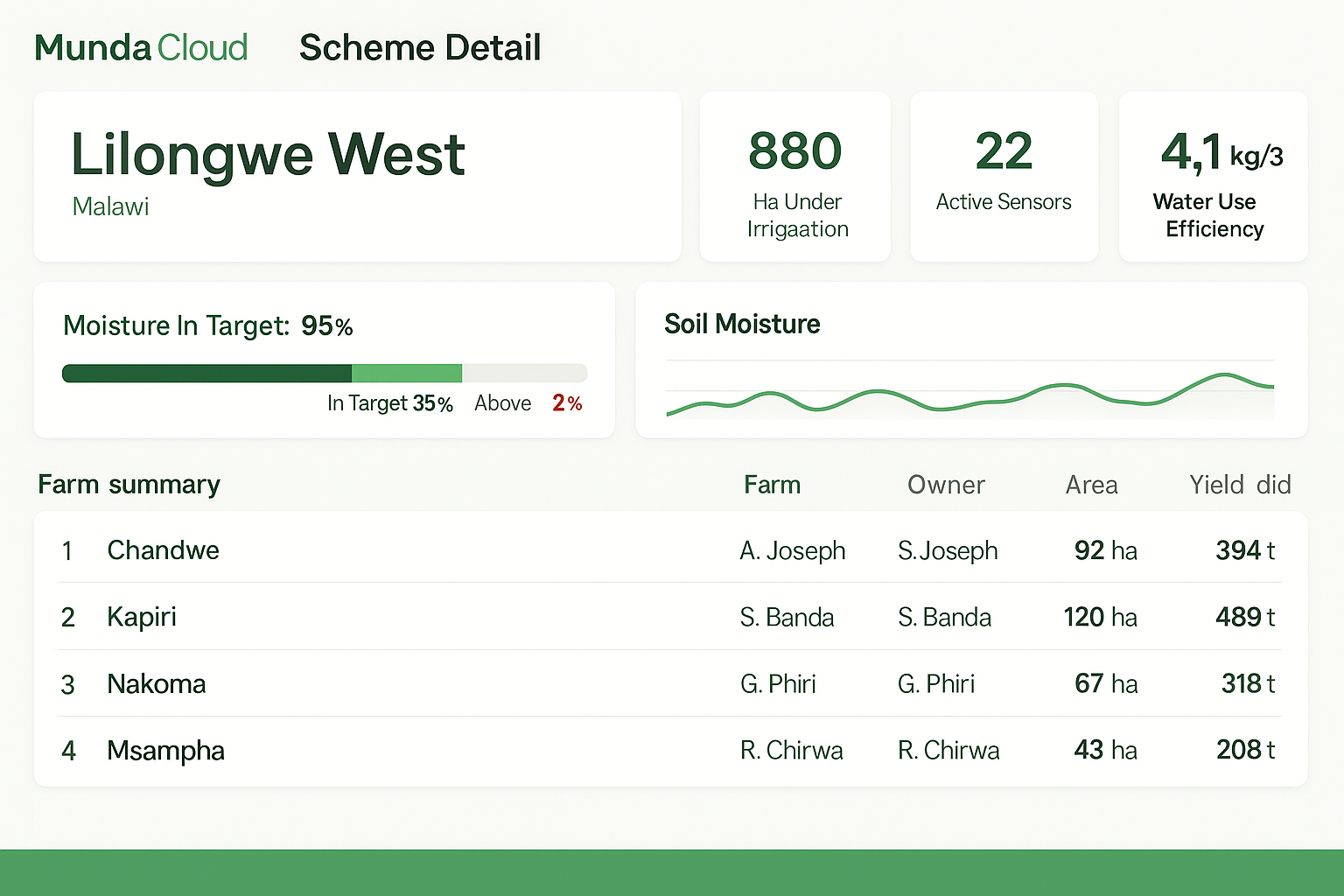The width and height of the screenshot is (1344, 896).
Task: Click the In Target 35% label
Action: click(x=390, y=403)
